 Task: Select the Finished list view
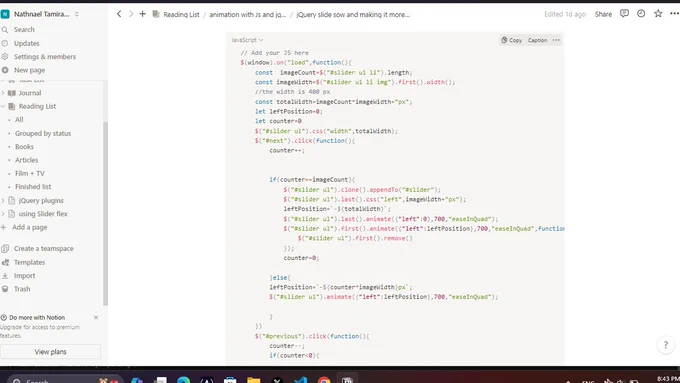(33, 187)
